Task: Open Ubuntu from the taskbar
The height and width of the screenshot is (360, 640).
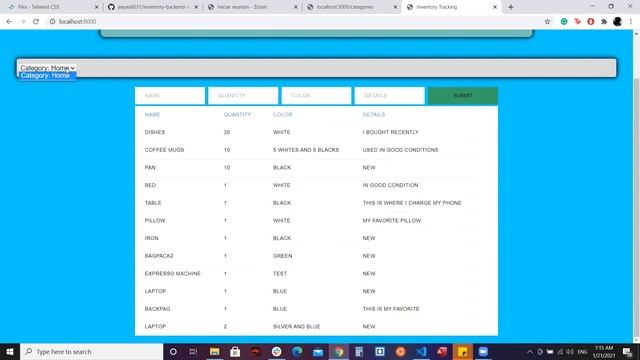Action: pyautogui.click(x=400, y=351)
